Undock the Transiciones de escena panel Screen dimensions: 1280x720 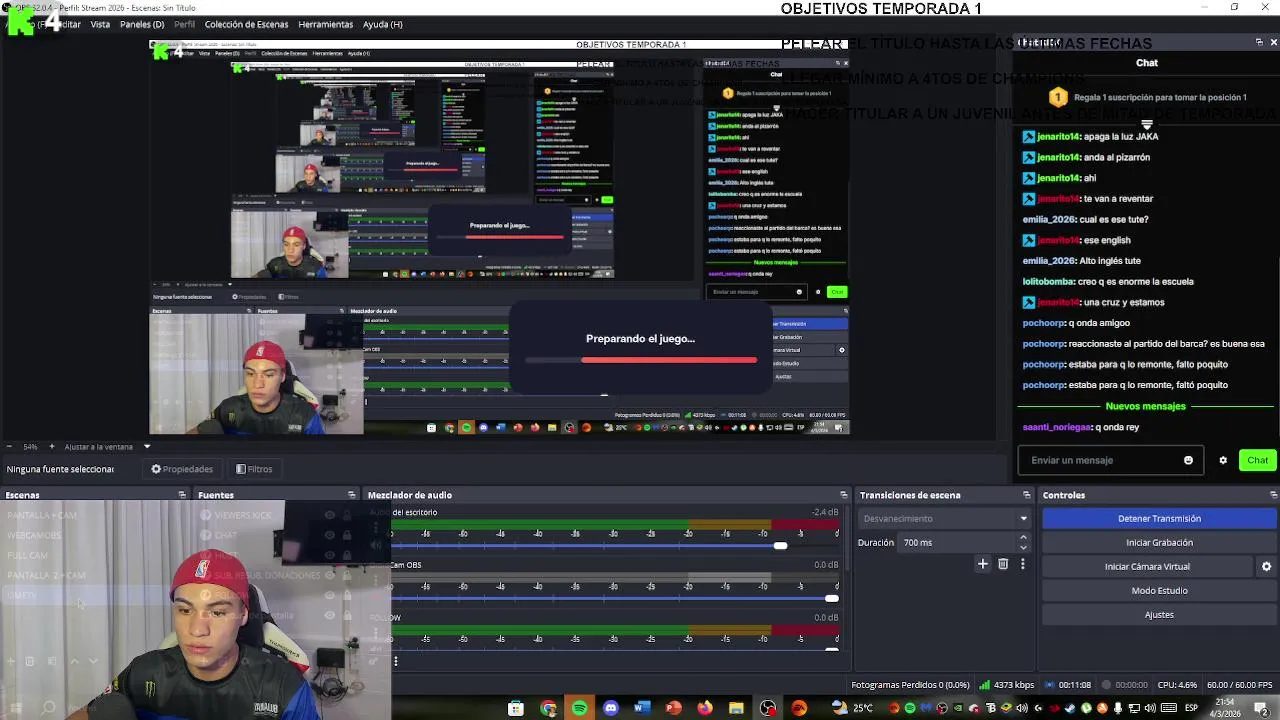[x=1026, y=495]
